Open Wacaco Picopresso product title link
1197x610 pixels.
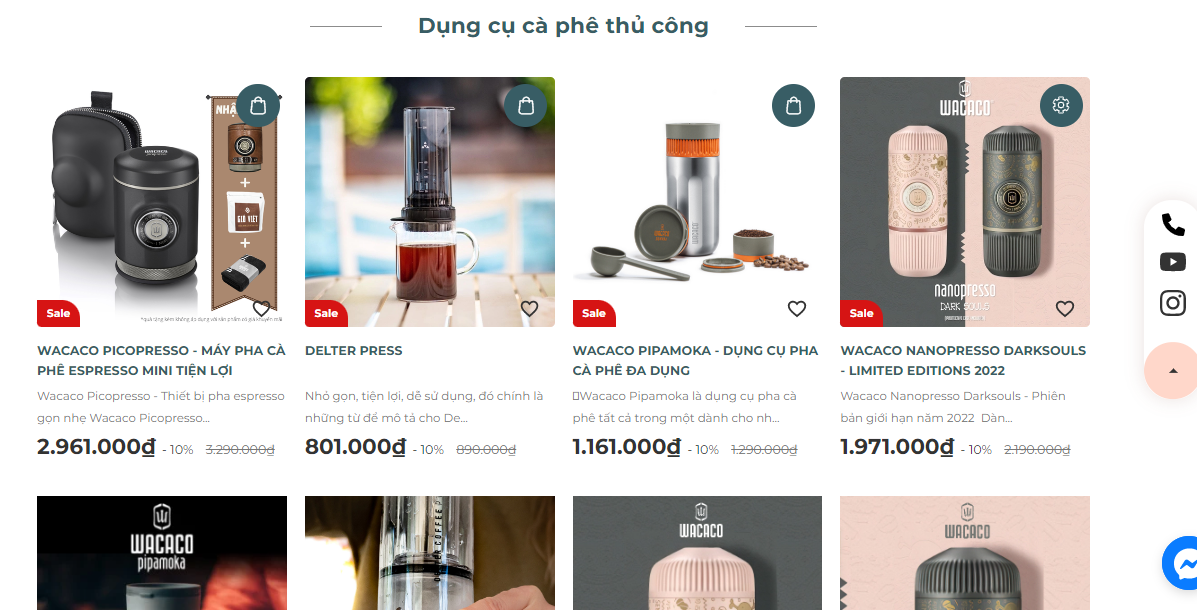coord(161,360)
